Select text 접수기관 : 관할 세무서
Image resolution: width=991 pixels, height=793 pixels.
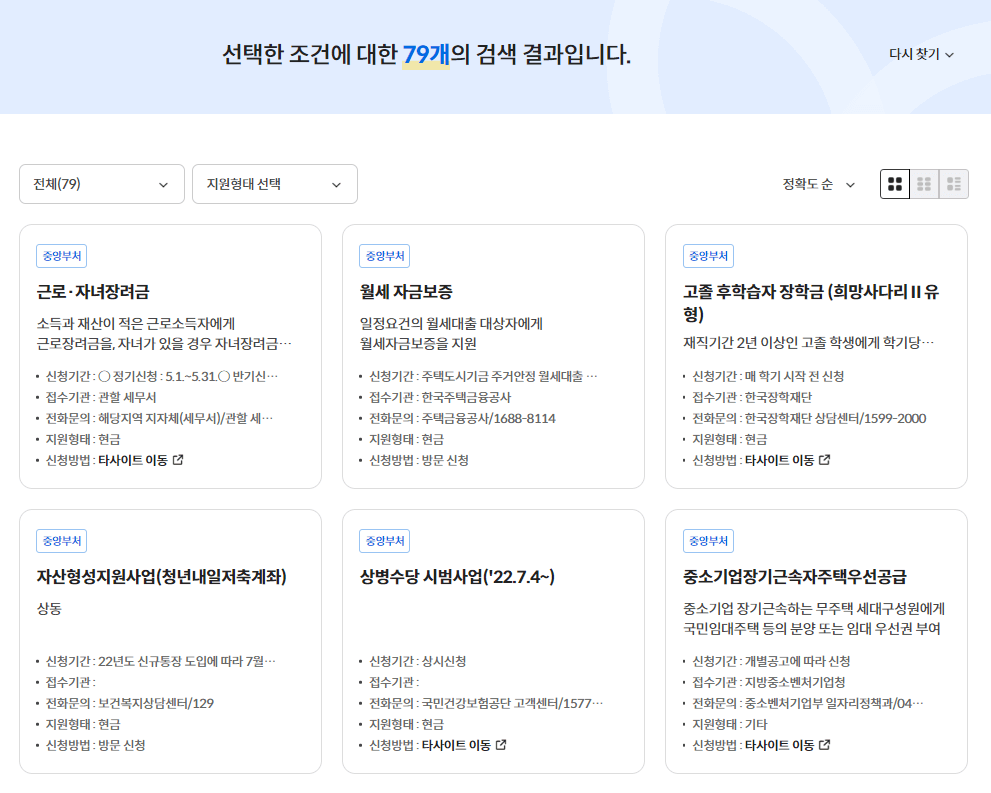pyautogui.click(x=101, y=397)
